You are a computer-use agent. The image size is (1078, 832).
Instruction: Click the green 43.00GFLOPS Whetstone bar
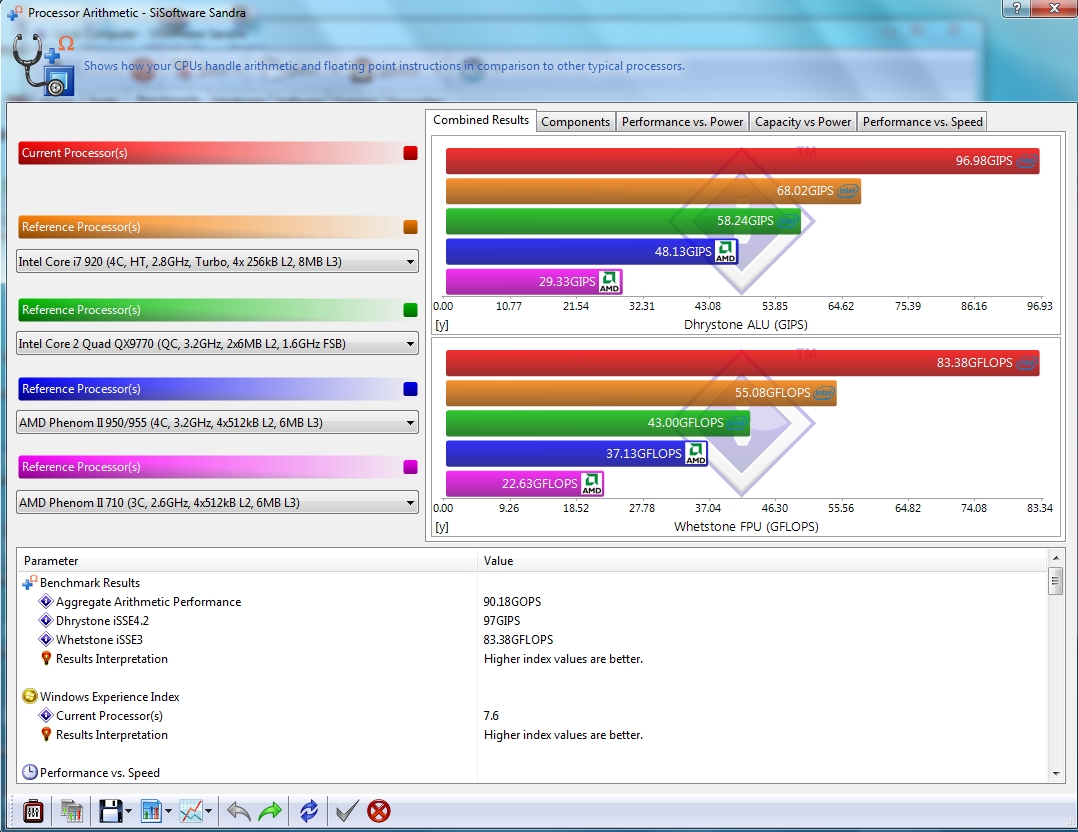pyautogui.click(x=597, y=423)
